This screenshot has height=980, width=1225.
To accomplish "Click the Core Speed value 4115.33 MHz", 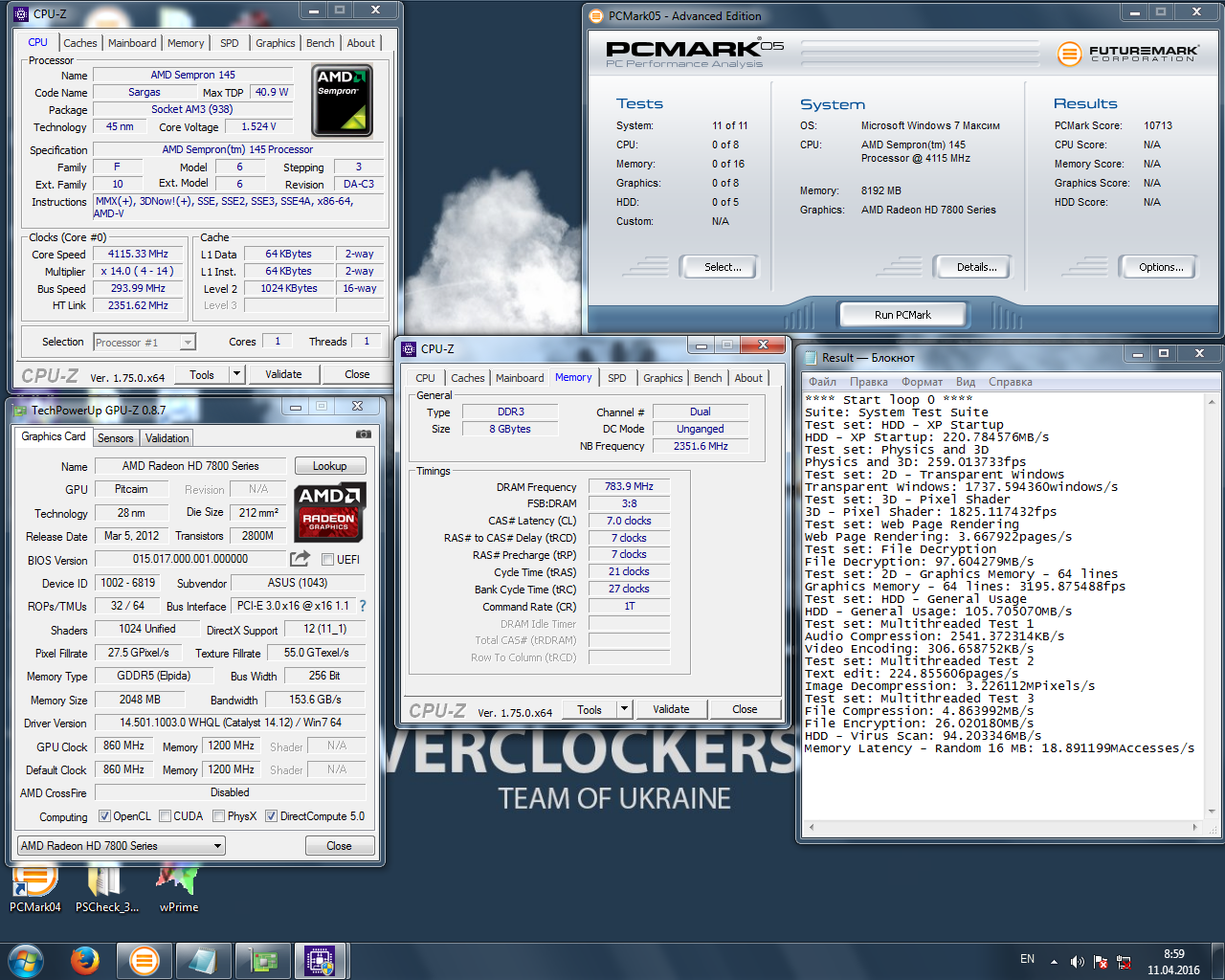I will pyautogui.click(x=138, y=255).
